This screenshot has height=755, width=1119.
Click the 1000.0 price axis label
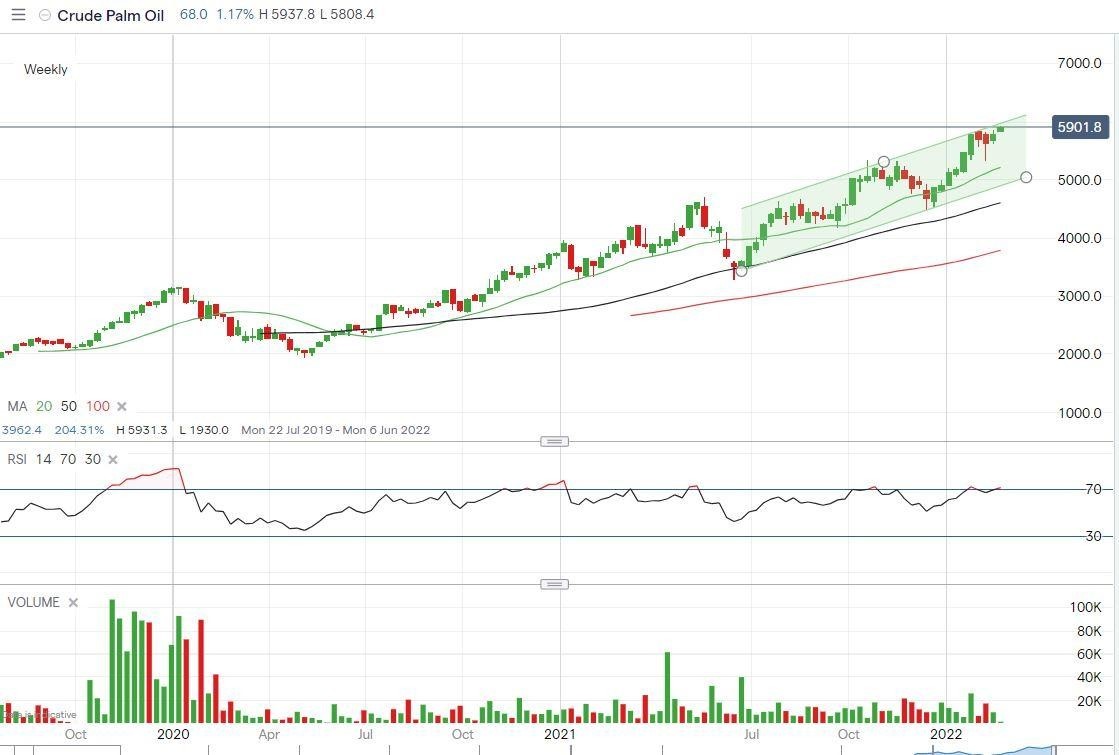pyautogui.click(x=1079, y=412)
